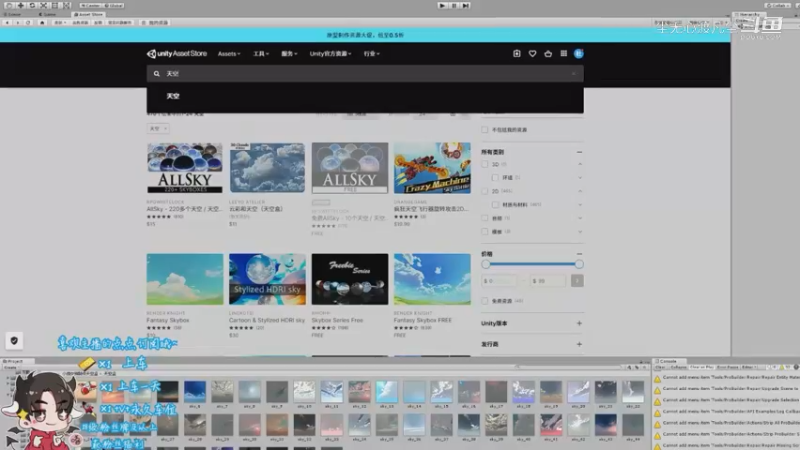Expand the Unity版本 filter section
Image resolution: width=800 pixels, height=450 pixels.
pos(579,323)
